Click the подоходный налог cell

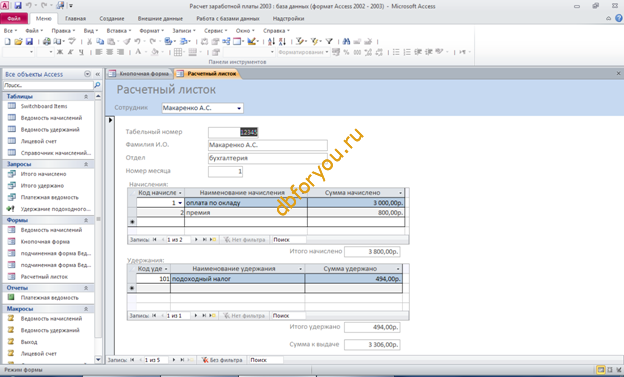tap(238, 279)
